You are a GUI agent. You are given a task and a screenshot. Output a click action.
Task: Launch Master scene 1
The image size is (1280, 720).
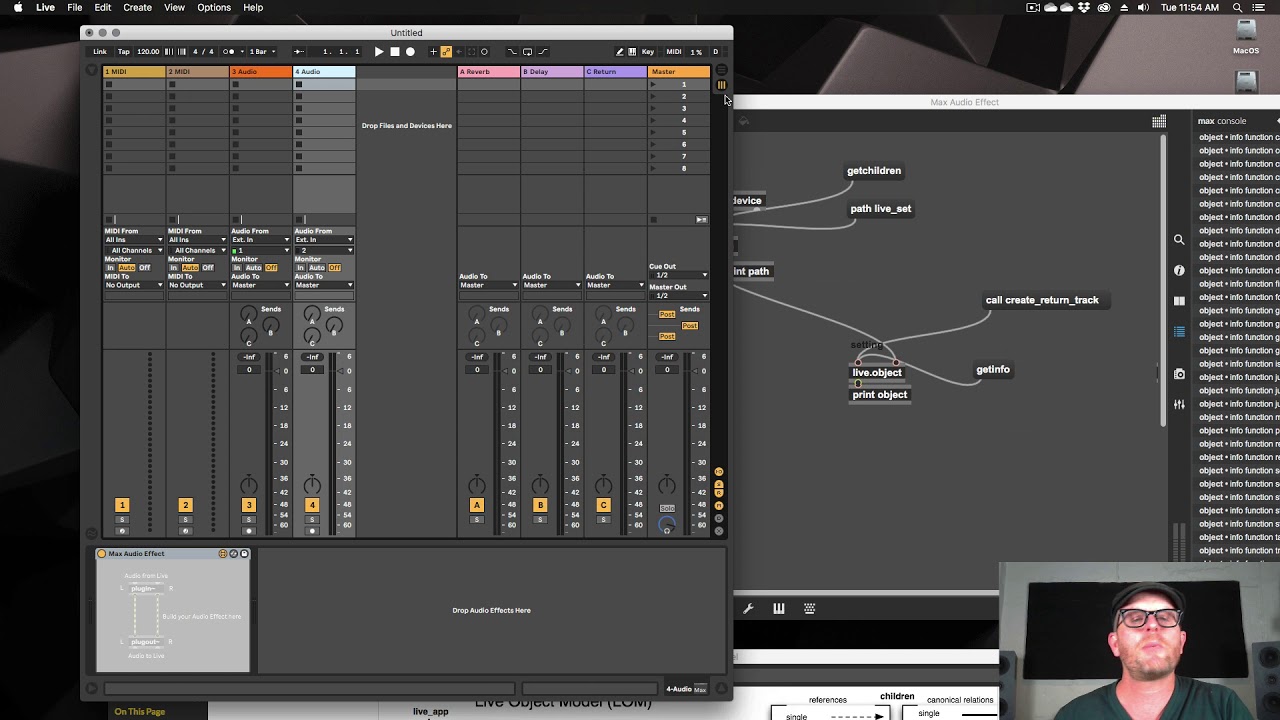click(654, 84)
